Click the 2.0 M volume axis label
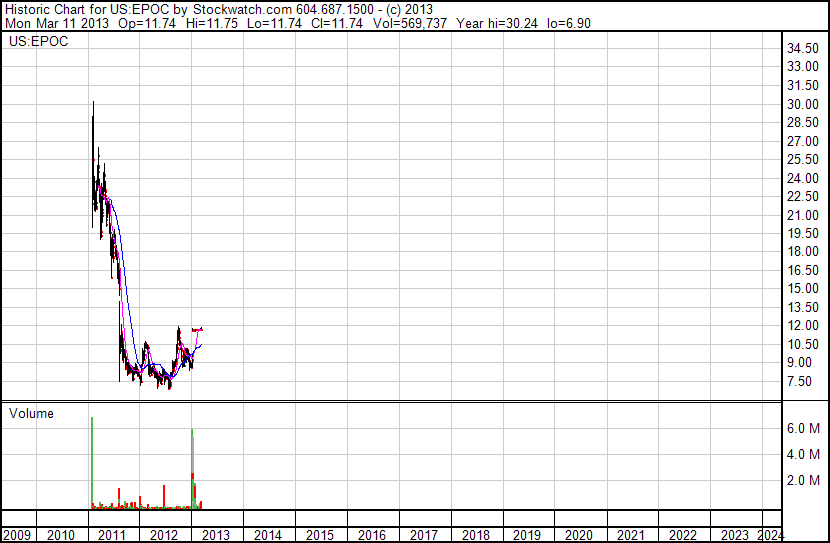Viewport: 830px width, 543px height. click(x=803, y=480)
